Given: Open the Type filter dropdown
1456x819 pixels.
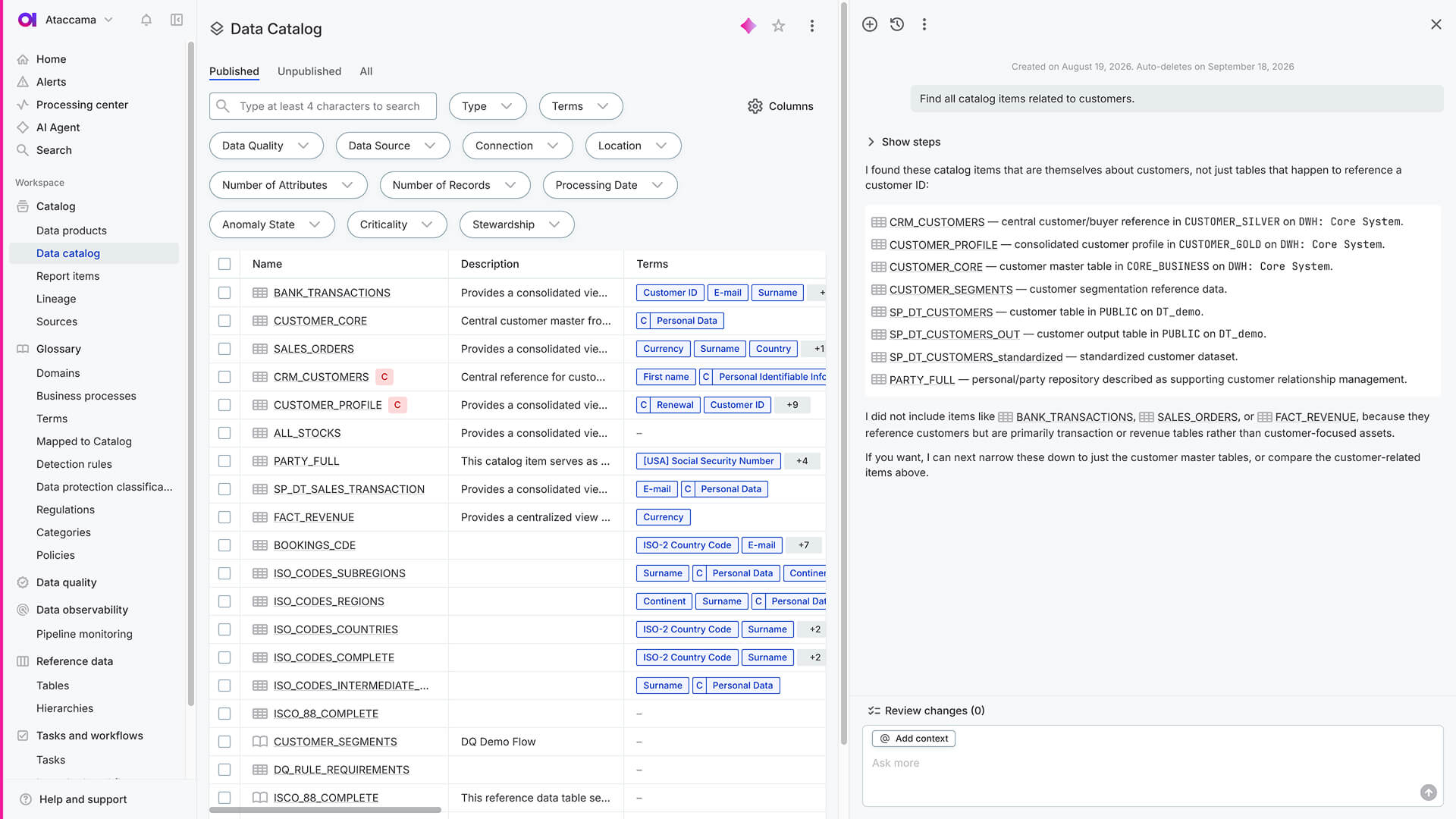Looking at the screenshot, I should [x=488, y=106].
